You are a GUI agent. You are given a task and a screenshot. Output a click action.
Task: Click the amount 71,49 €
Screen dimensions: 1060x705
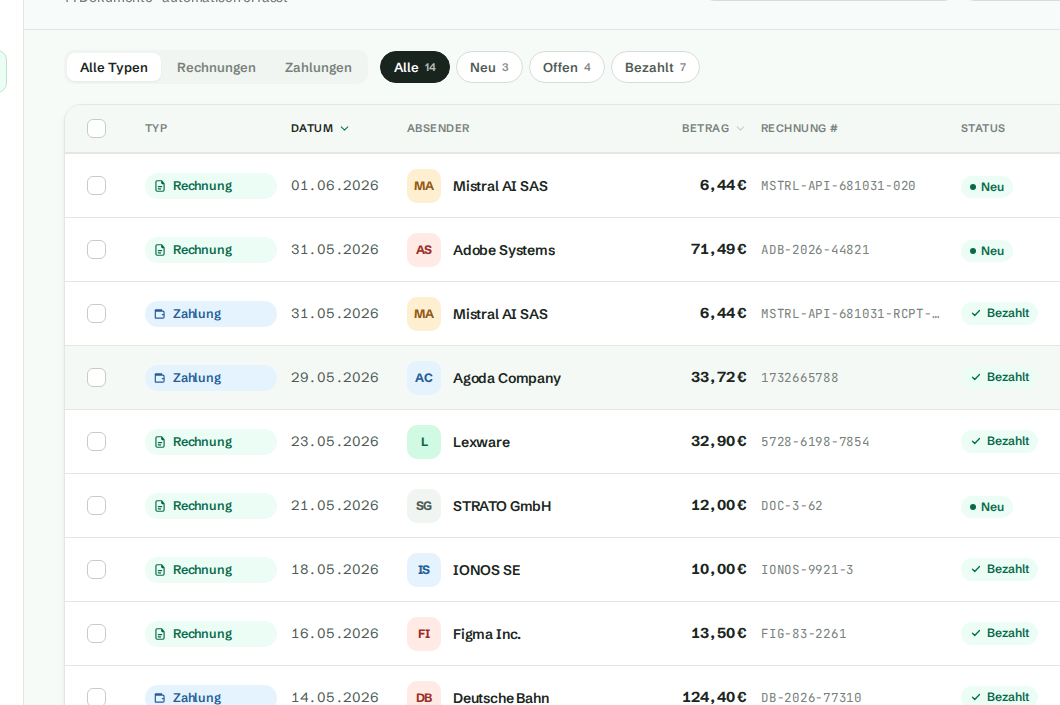click(x=718, y=249)
